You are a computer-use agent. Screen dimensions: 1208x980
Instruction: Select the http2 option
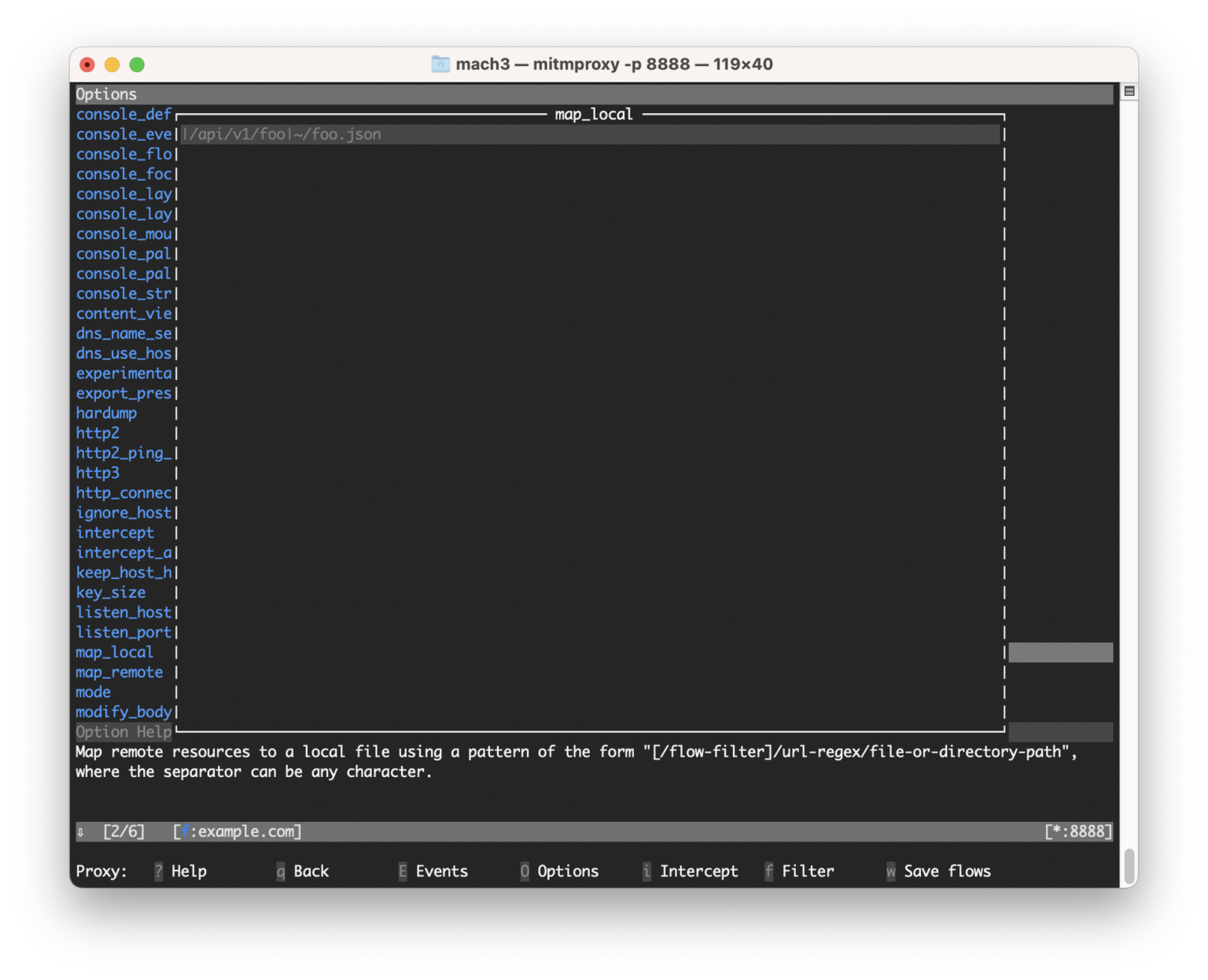98,433
